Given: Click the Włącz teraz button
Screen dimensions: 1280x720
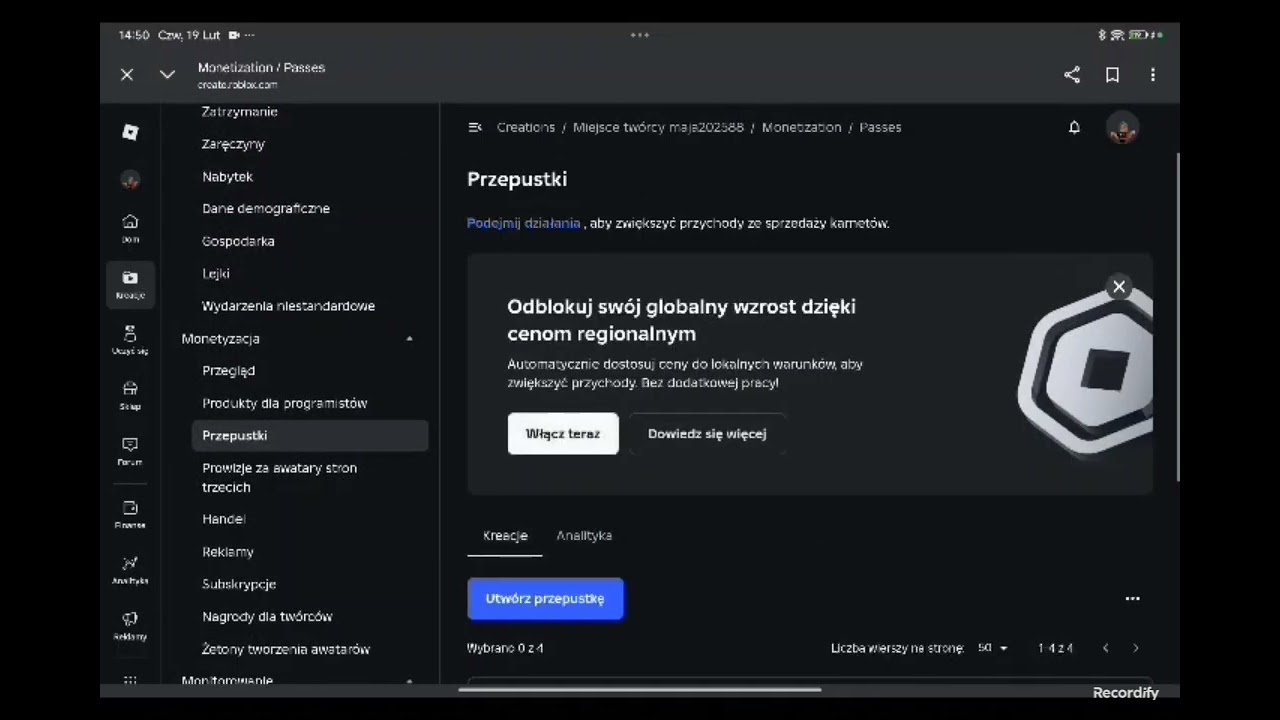Looking at the screenshot, I should pyautogui.click(x=563, y=434).
